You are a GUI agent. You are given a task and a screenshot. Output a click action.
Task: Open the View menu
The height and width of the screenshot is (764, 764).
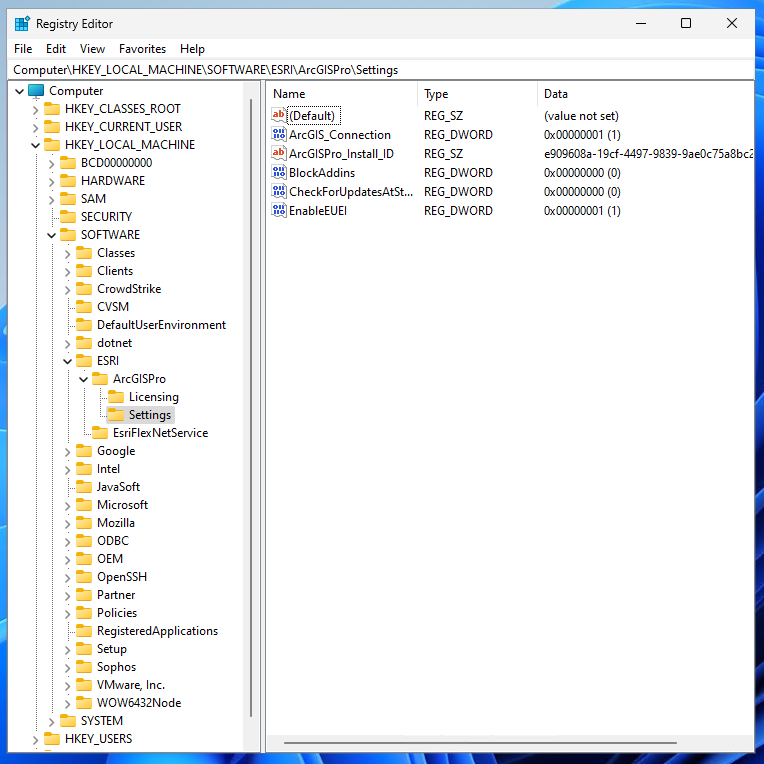click(x=92, y=49)
